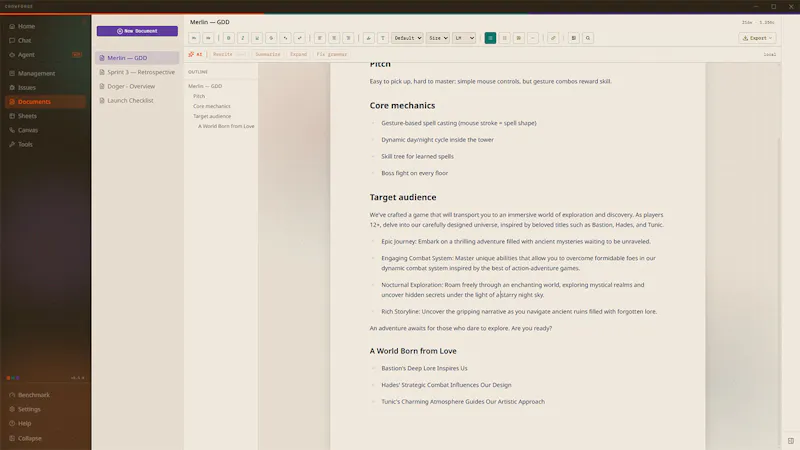This screenshot has height=450, width=800.
Task: Align text left using toolbar icon
Action: click(x=320, y=38)
